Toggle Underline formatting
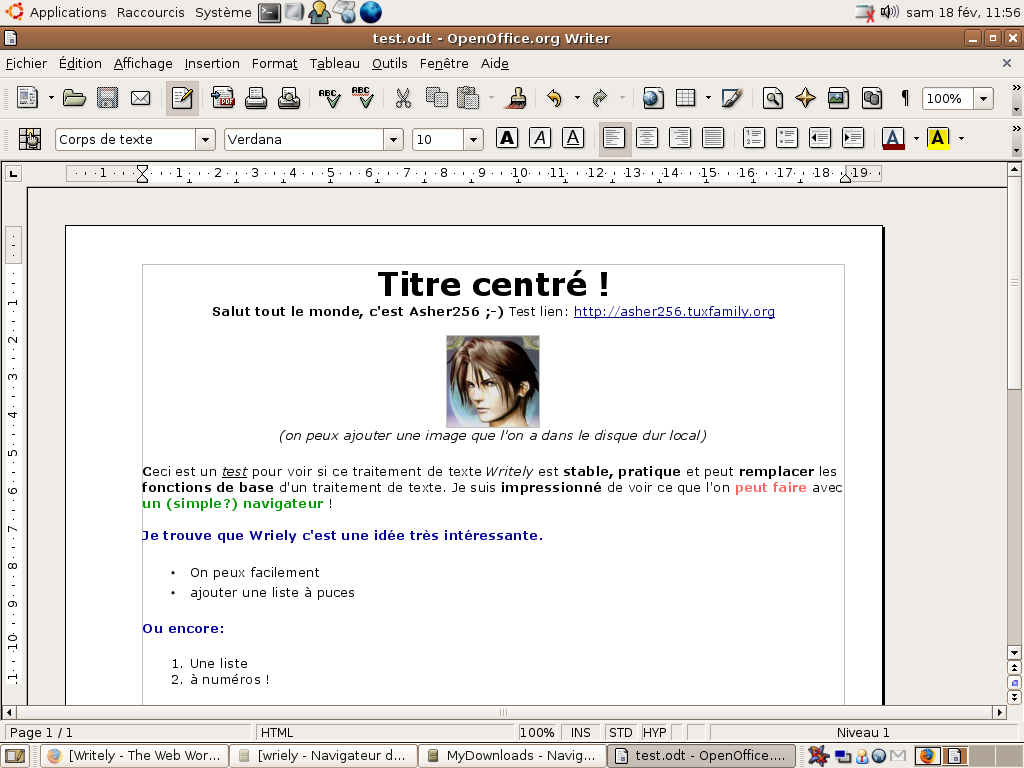This screenshot has width=1024, height=768. (573, 138)
